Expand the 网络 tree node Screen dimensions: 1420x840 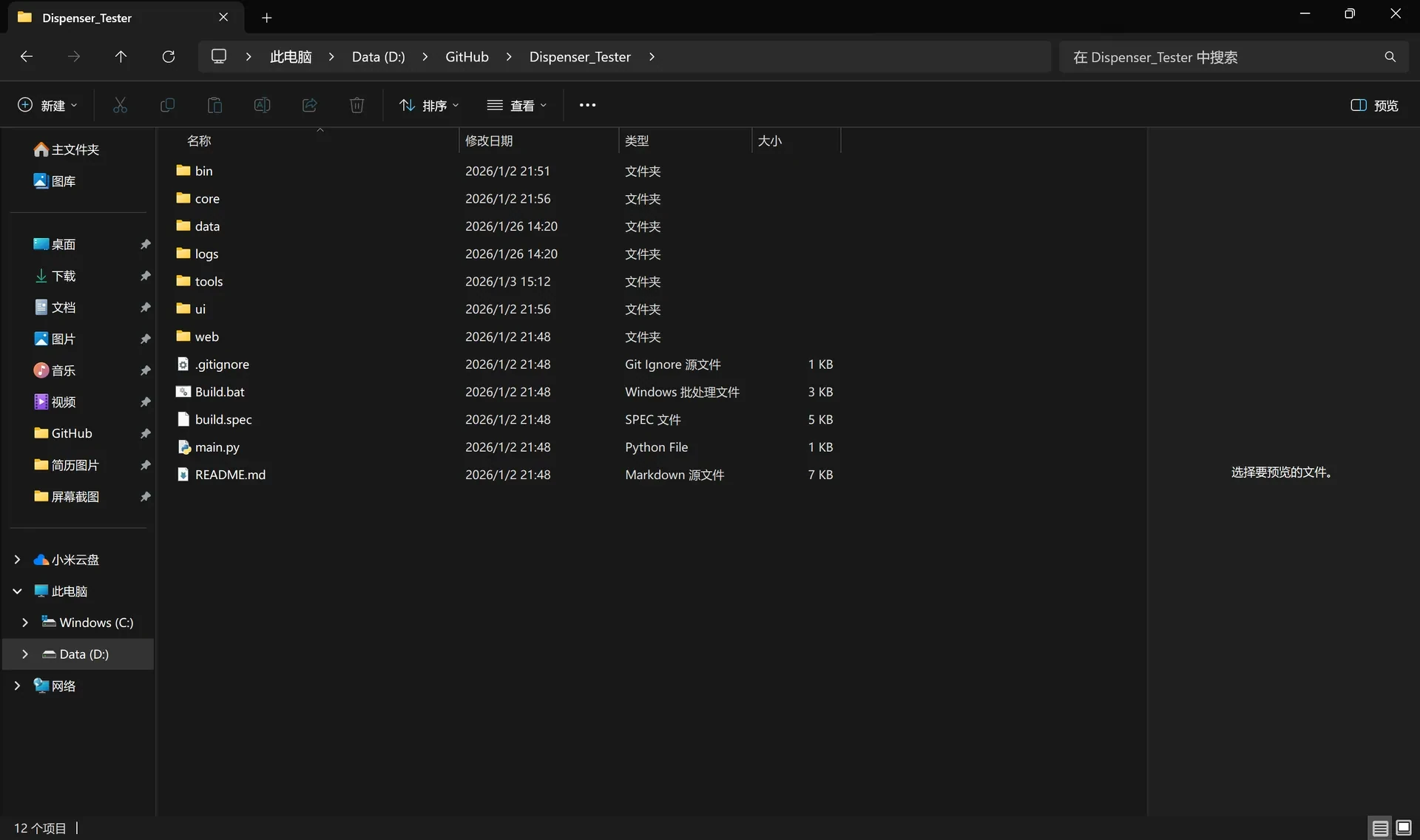(17, 686)
